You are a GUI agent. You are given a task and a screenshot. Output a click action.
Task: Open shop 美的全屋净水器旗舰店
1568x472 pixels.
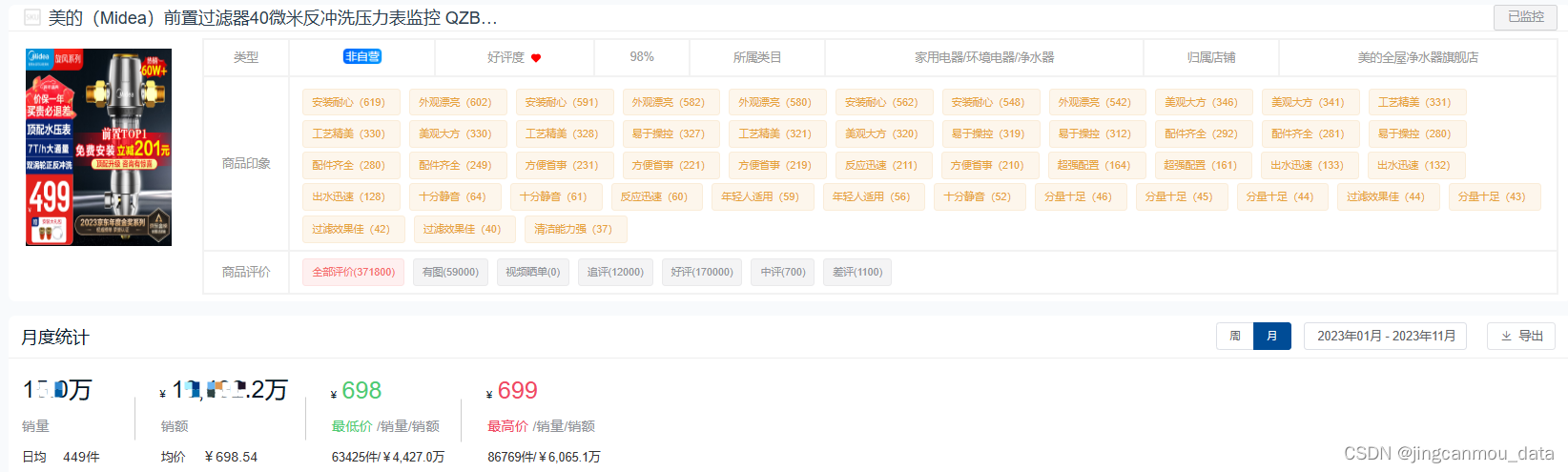pos(1417,57)
